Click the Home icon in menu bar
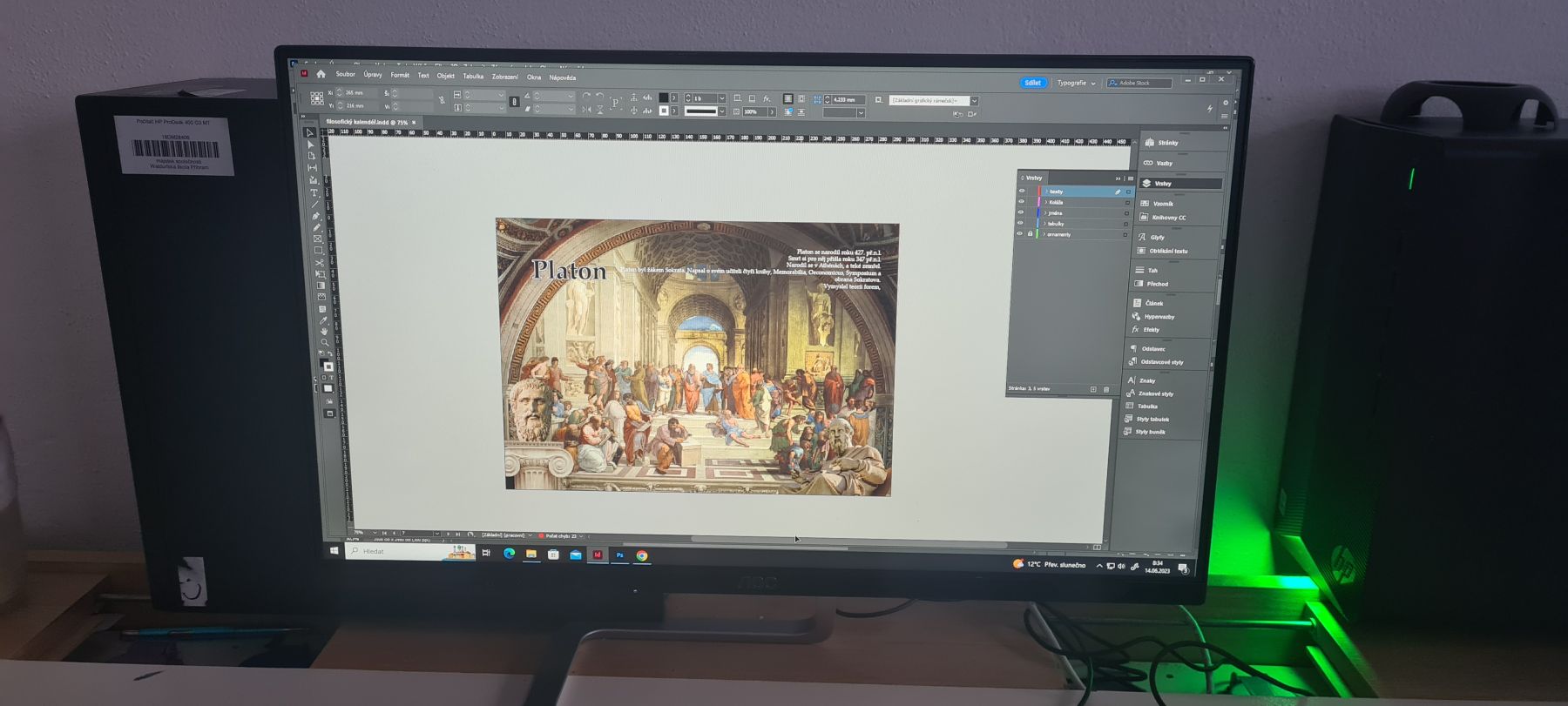 pos(321,74)
